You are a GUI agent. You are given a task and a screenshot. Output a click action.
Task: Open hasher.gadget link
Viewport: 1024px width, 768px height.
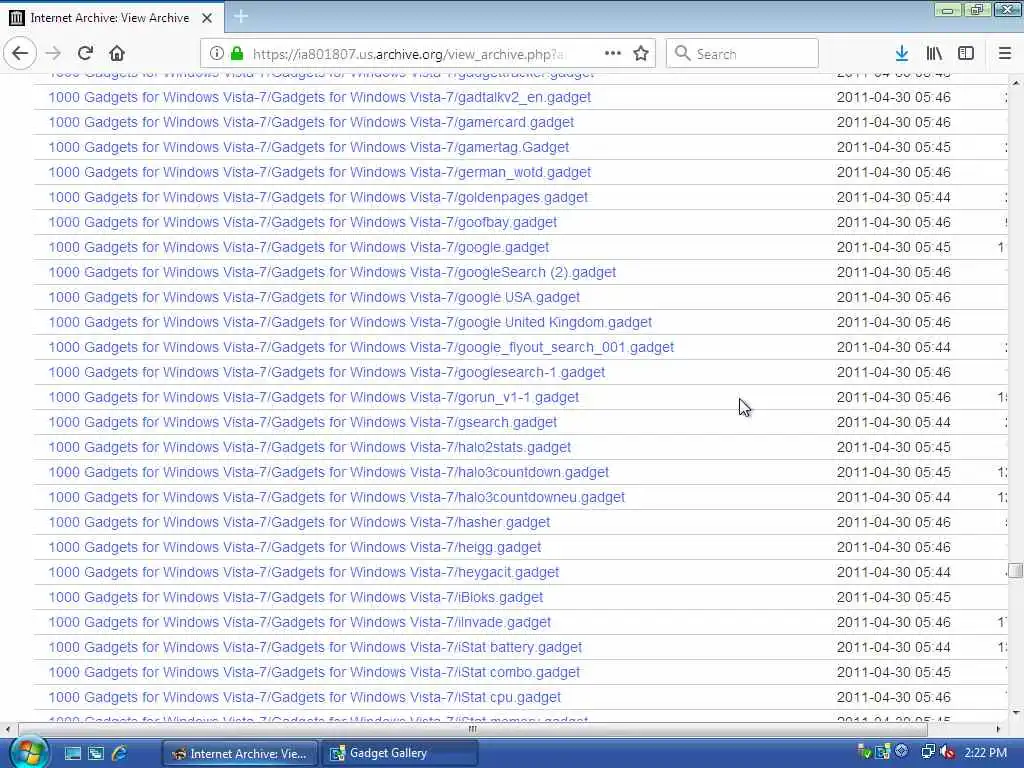299,522
